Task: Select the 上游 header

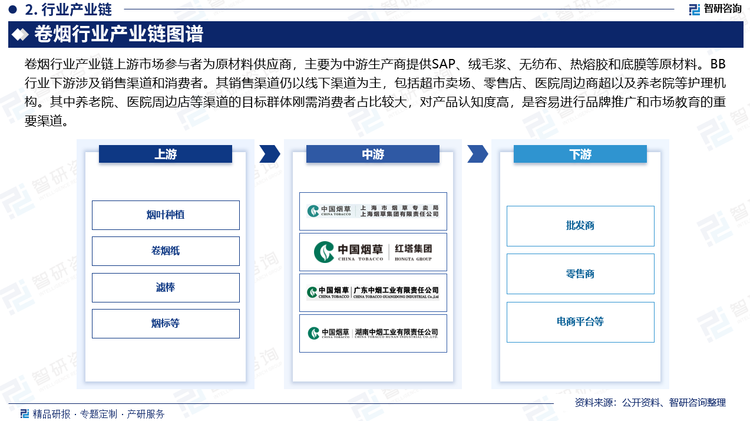Action: click(x=165, y=154)
